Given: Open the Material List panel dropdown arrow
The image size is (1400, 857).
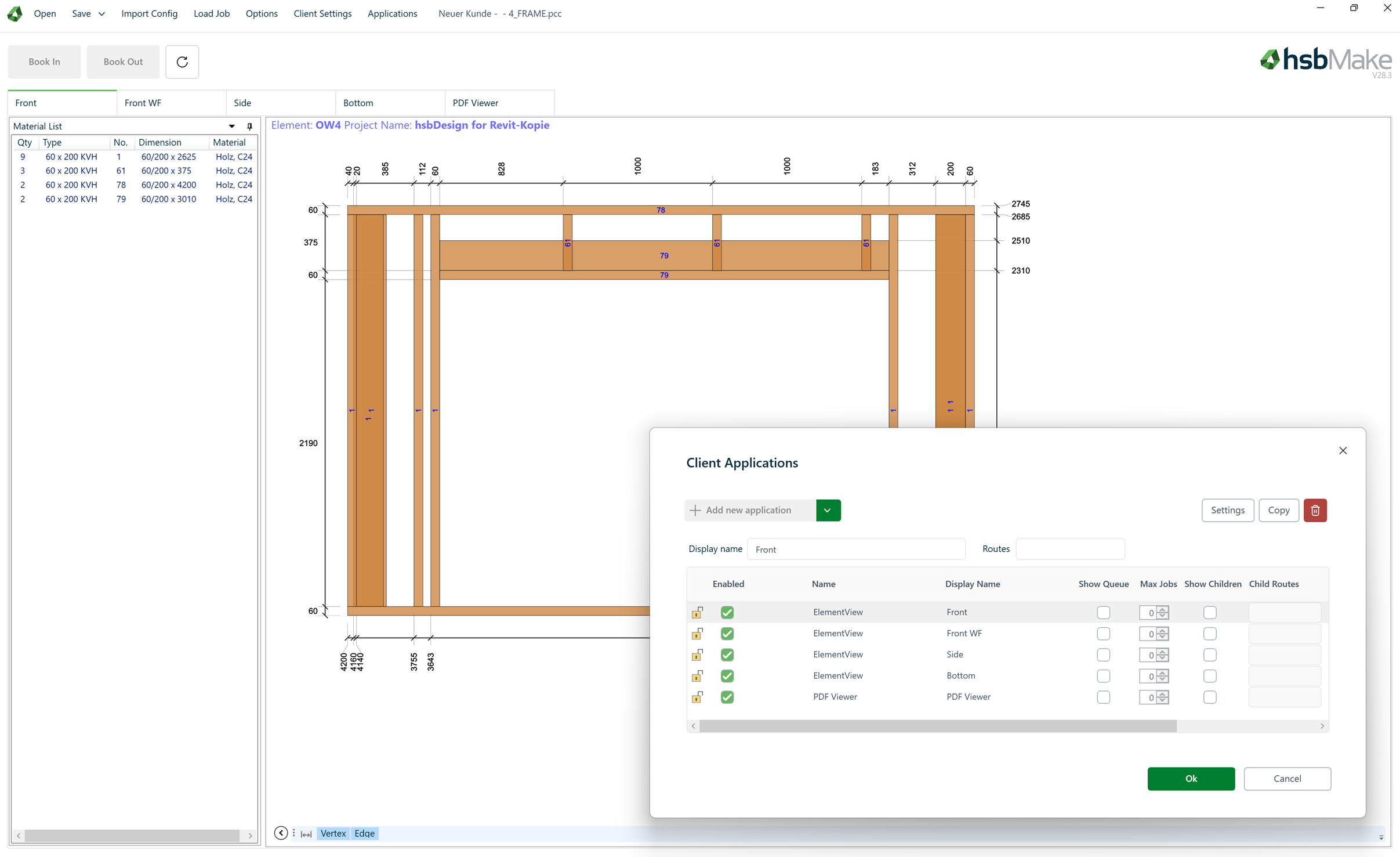Looking at the screenshot, I should point(231,126).
